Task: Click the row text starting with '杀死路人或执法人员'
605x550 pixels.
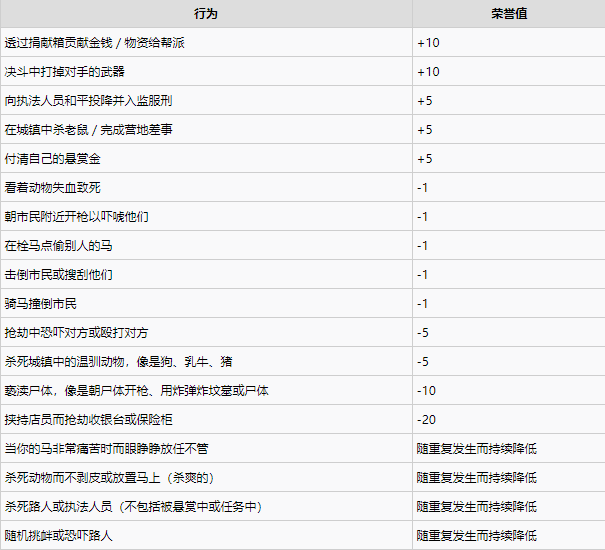Action: coord(134,506)
